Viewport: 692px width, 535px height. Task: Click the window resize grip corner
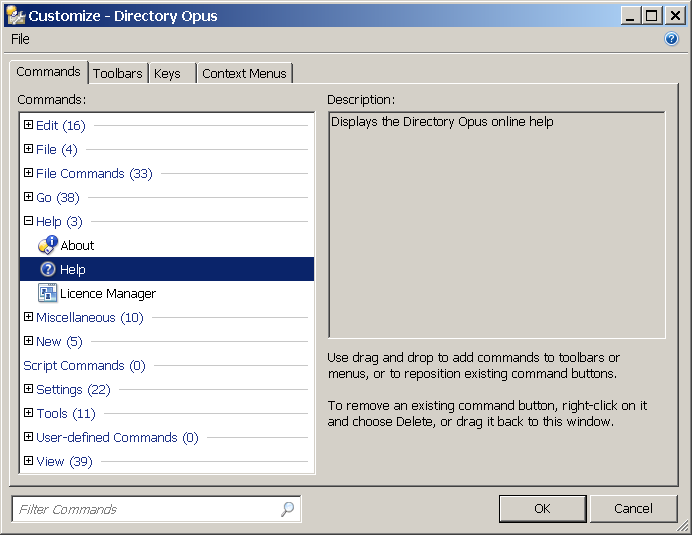pos(683,526)
